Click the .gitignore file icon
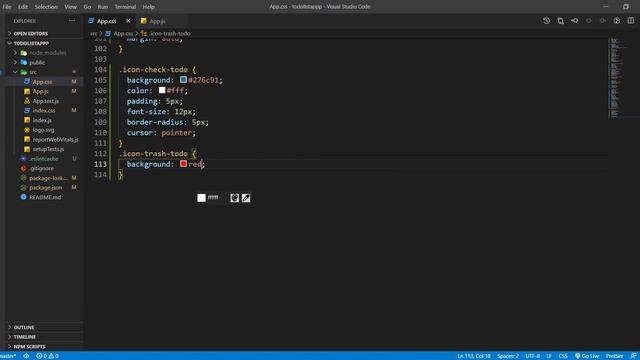 click(x=23, y=168)
